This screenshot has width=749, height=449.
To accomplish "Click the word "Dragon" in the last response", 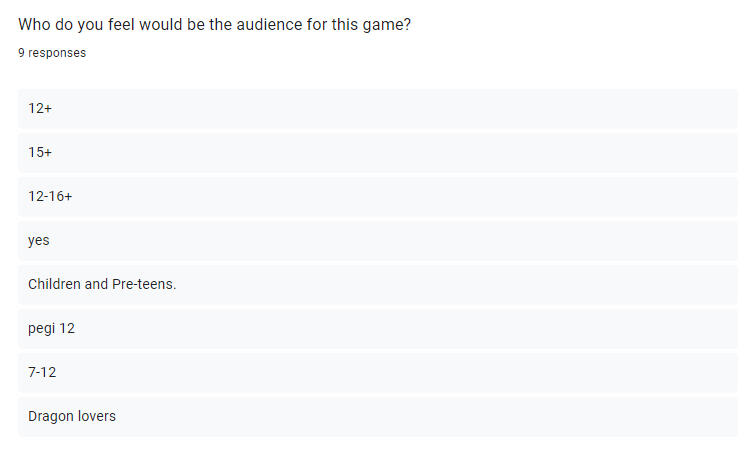I will tap(50, 416).
